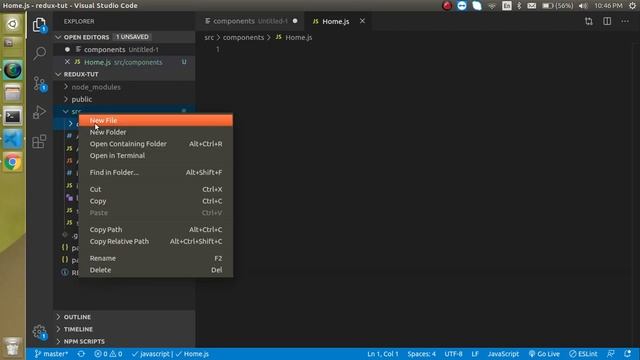The height and width of the screenshot is (360, 640).
Task: Click the Synchronize Changes icon in status bar
Action: [x=81, y=354]
